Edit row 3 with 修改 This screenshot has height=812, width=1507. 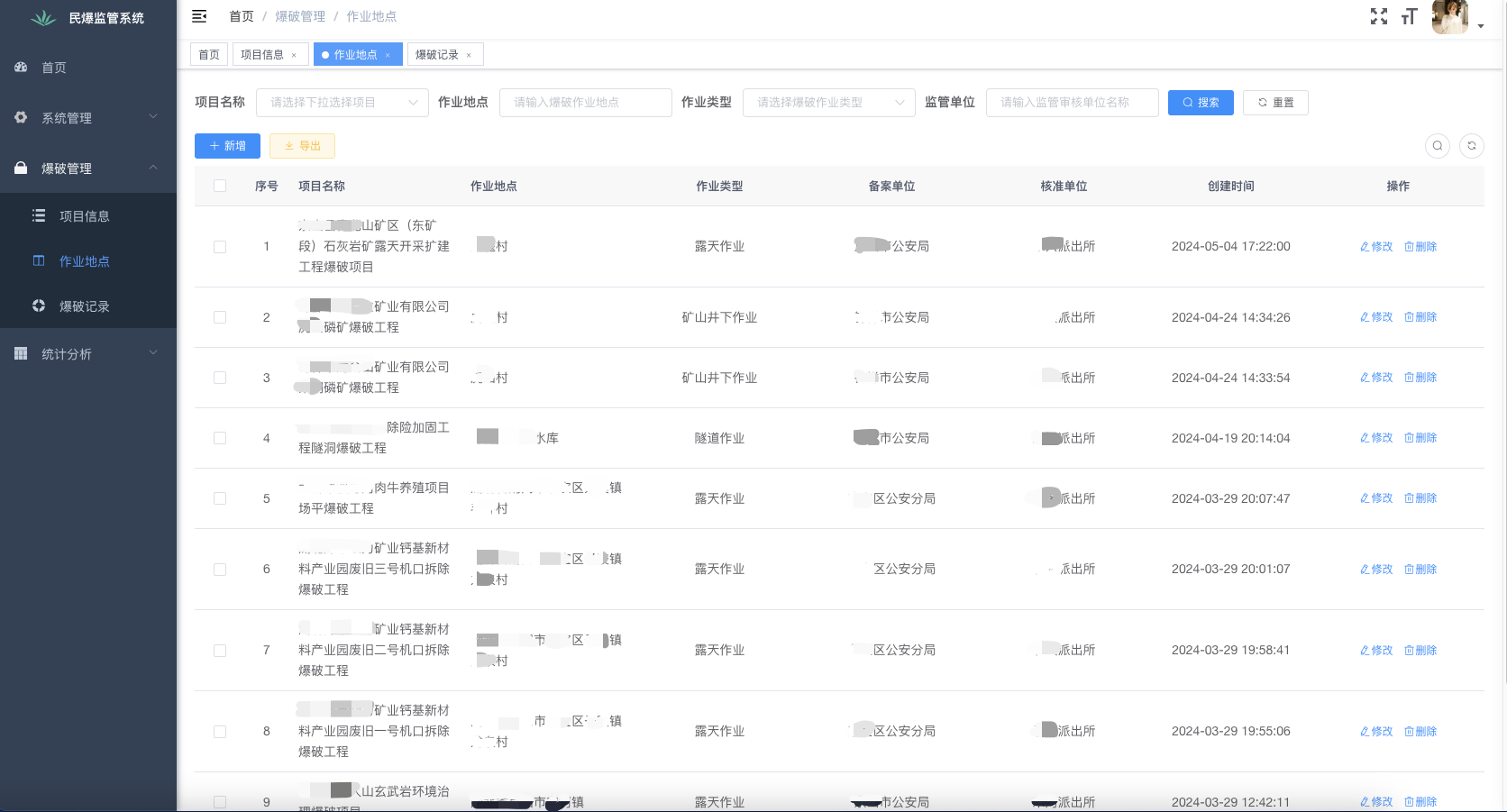[1376, 378]
